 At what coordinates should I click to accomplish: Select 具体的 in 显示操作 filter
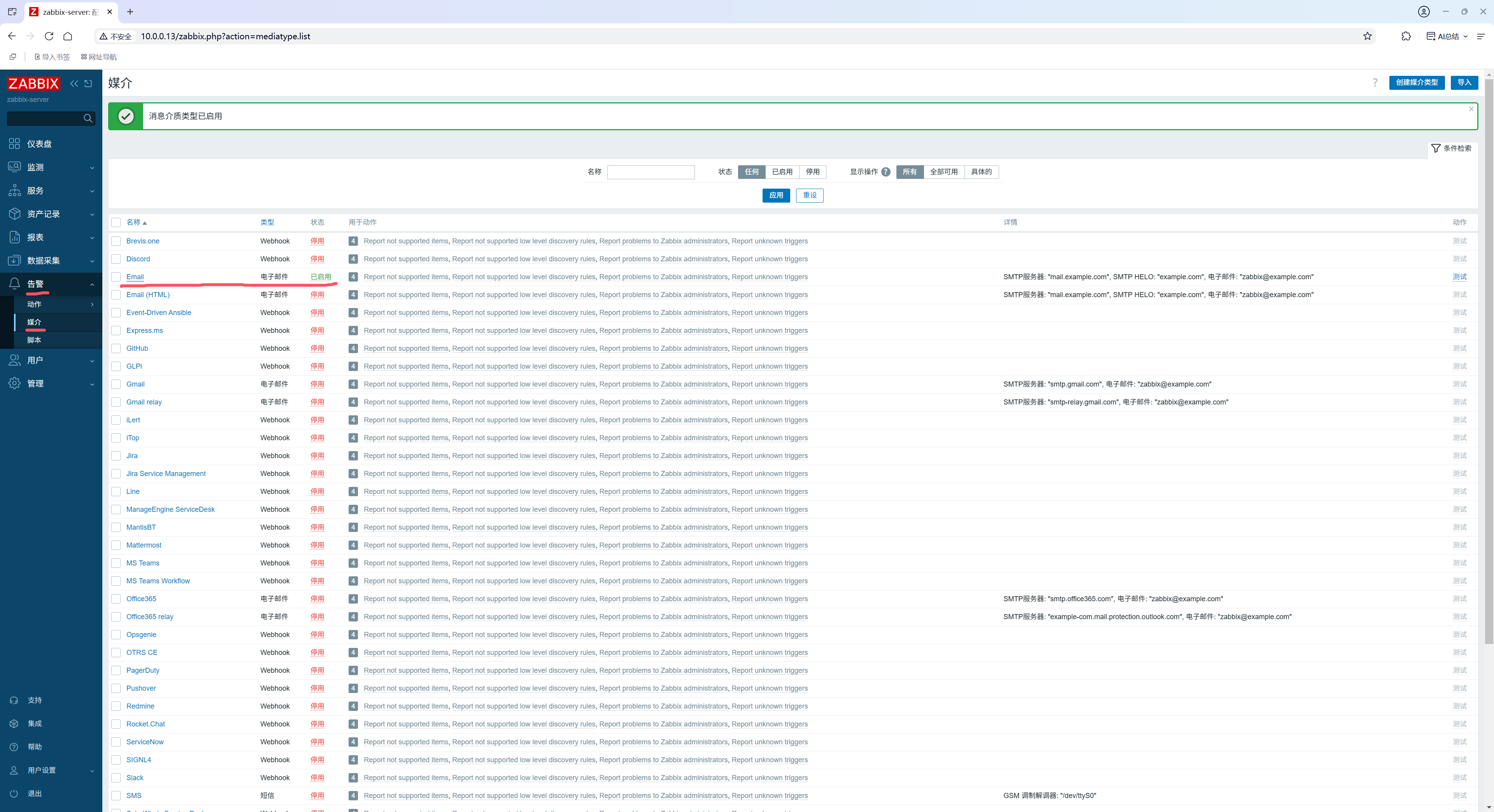981,171
